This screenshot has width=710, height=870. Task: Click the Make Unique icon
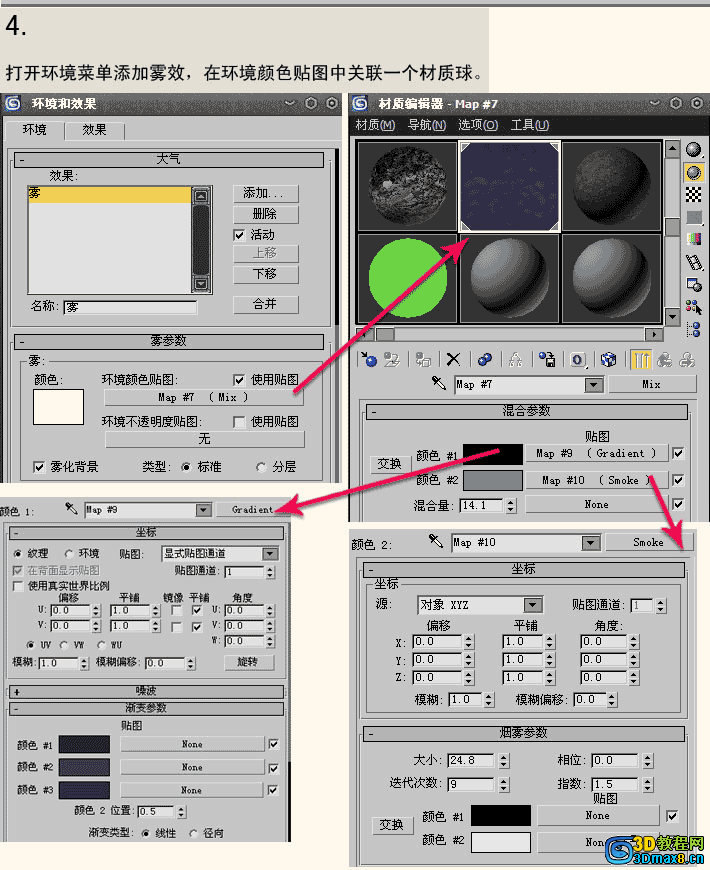515,360
